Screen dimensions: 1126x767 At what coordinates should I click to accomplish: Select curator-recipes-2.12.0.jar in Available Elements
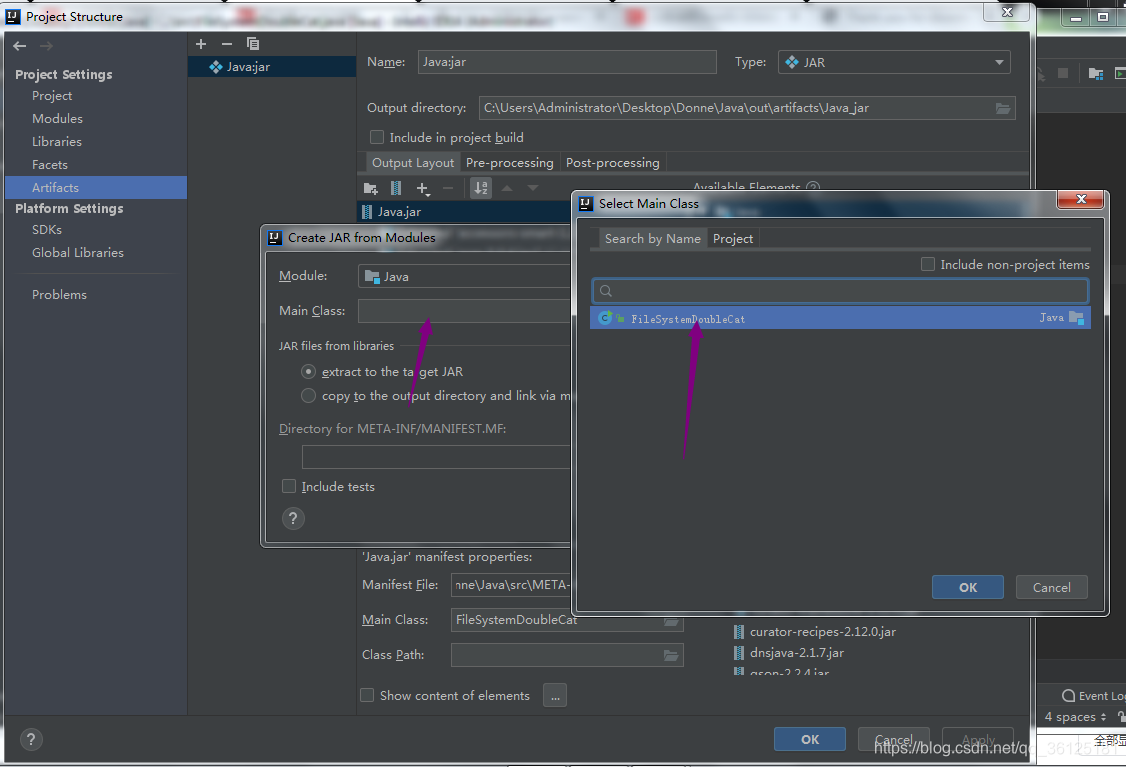(x=822, y=632)
